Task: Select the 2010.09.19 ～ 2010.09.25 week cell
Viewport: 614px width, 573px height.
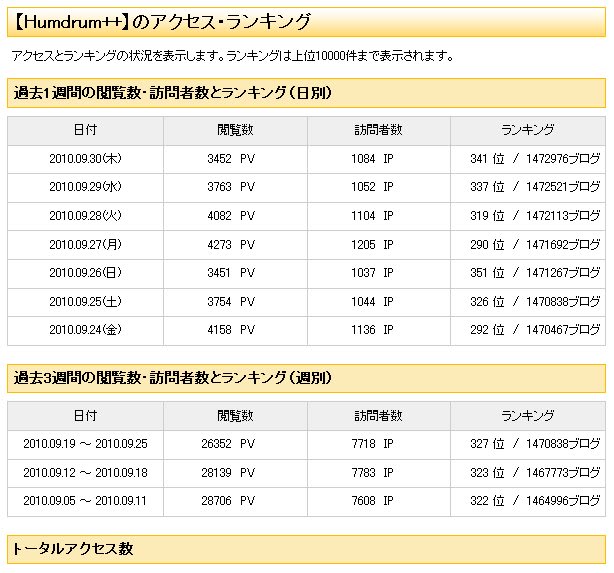Action: [x=85, y=445]
